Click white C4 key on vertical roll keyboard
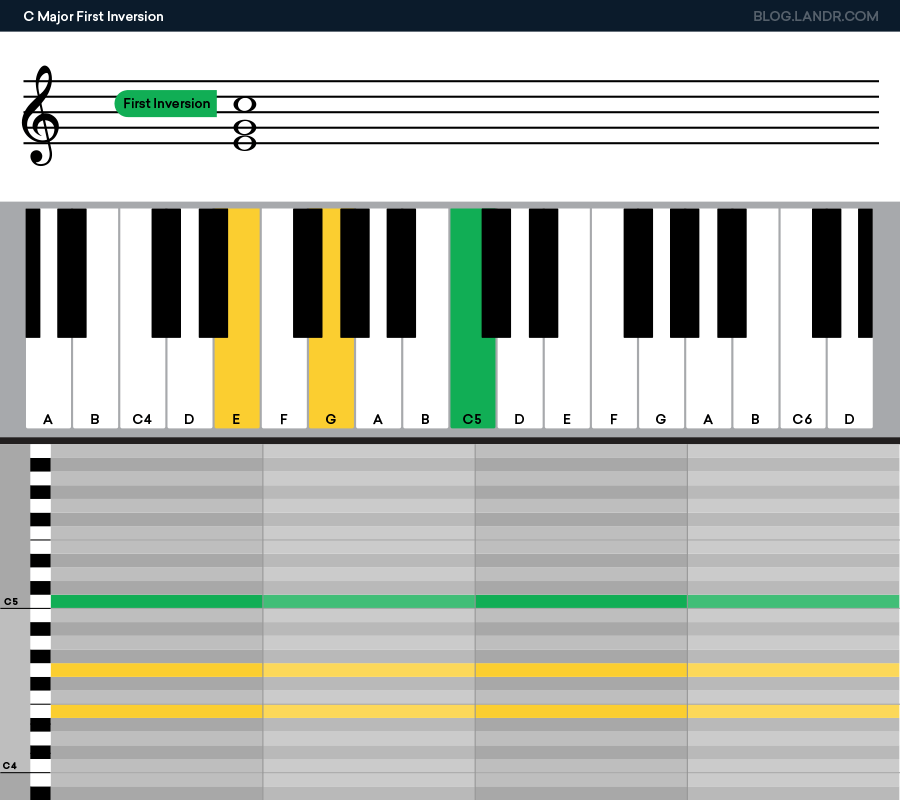The width and height of the screenshot is (900, 800). (x=40, y=766)
